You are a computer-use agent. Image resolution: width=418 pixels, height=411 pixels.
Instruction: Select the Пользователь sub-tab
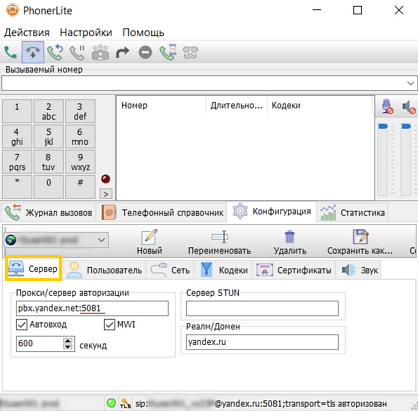pos(104,270)
